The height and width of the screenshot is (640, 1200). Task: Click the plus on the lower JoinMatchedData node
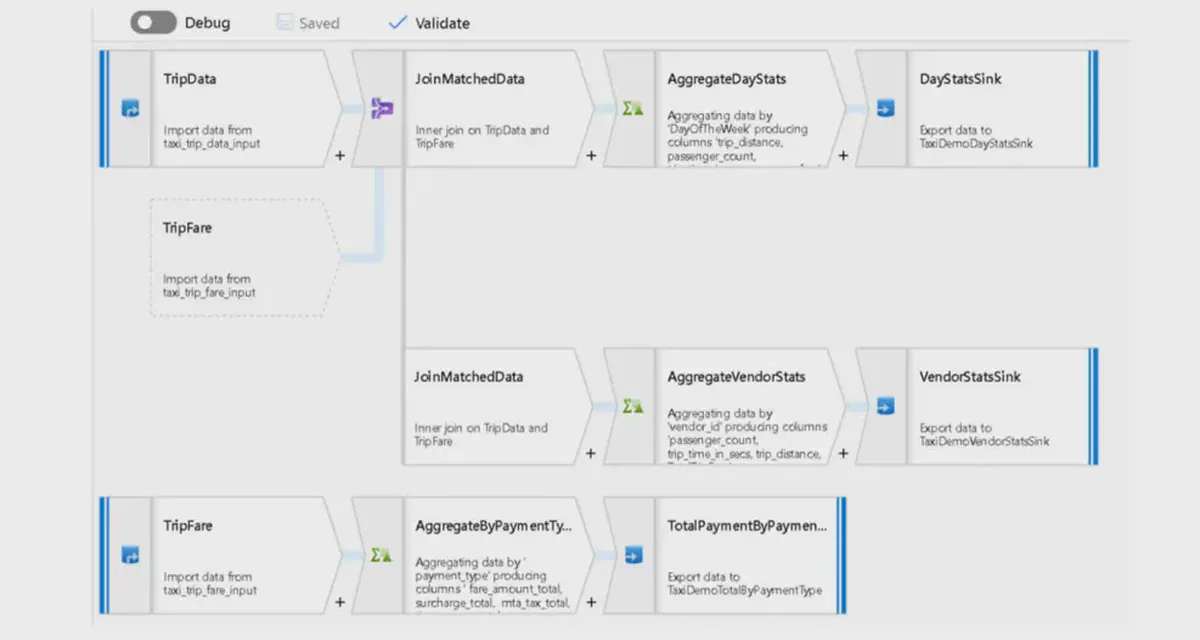click(591, 453)
